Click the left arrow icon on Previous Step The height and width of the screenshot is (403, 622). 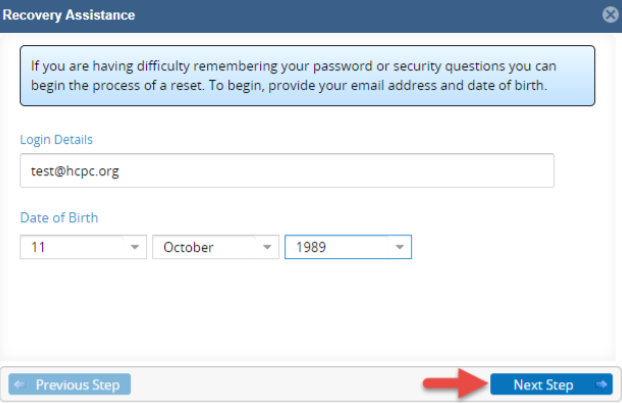(x=19, y=384)
